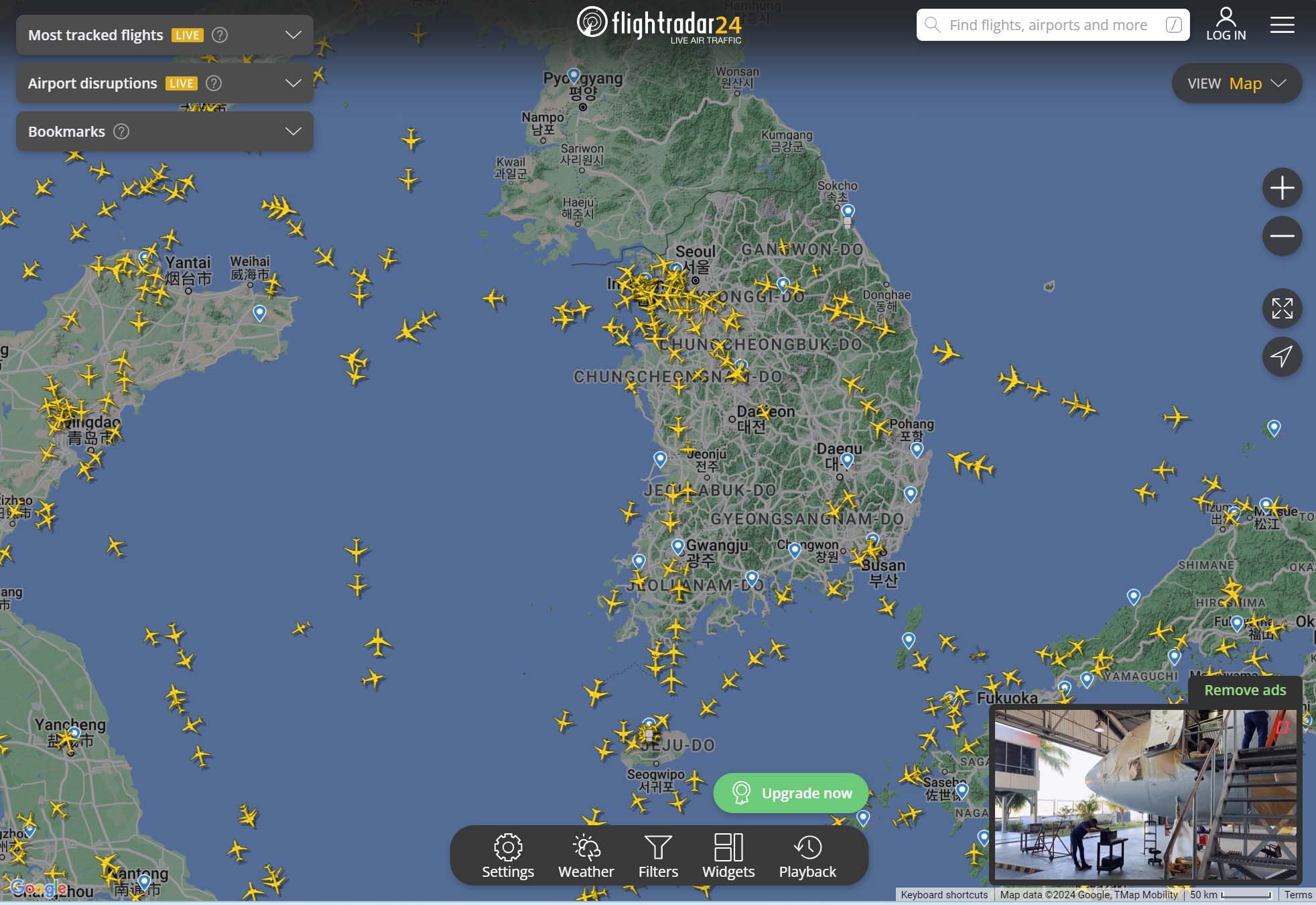
Task: Open the Playback history tool
Action: pos(807,855)
